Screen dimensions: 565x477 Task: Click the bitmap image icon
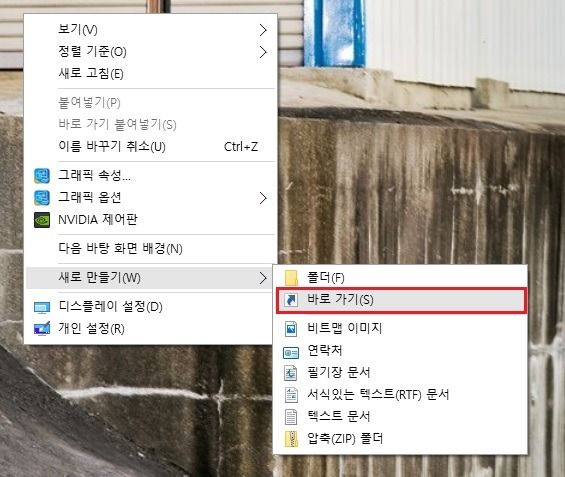(x=291, y=329)
